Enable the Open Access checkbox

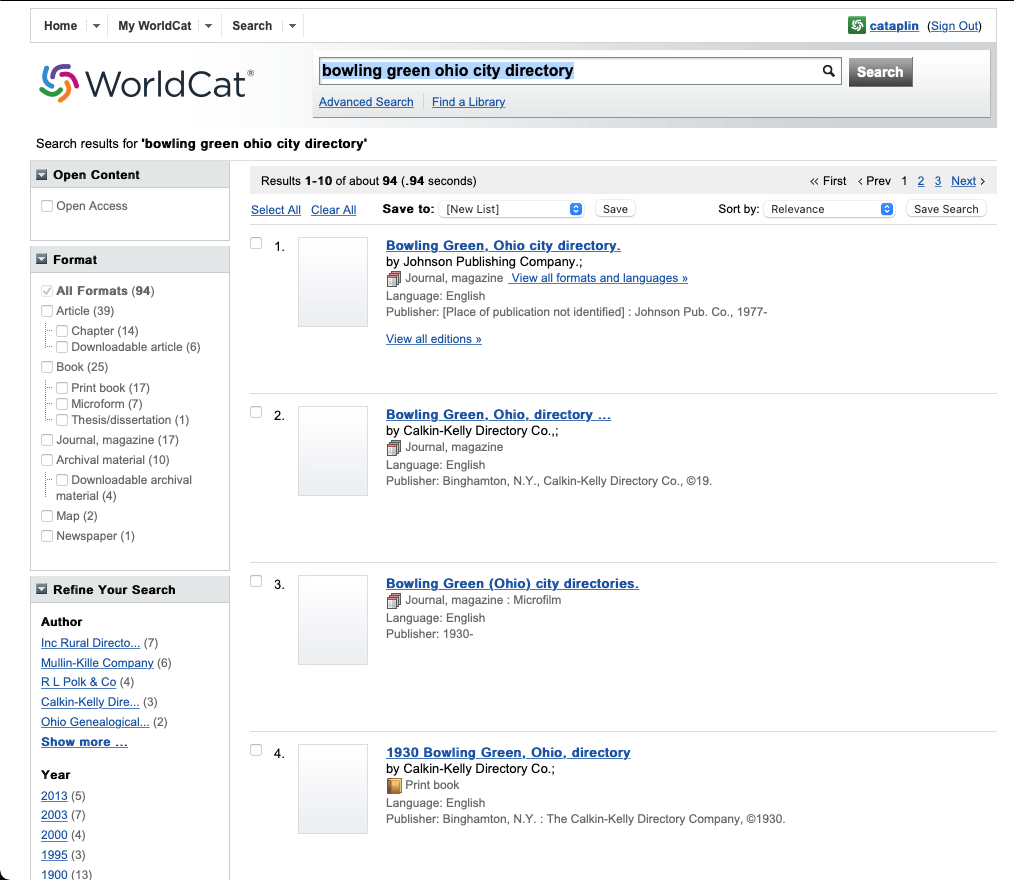pyautogui.click(x=47, y=206)
